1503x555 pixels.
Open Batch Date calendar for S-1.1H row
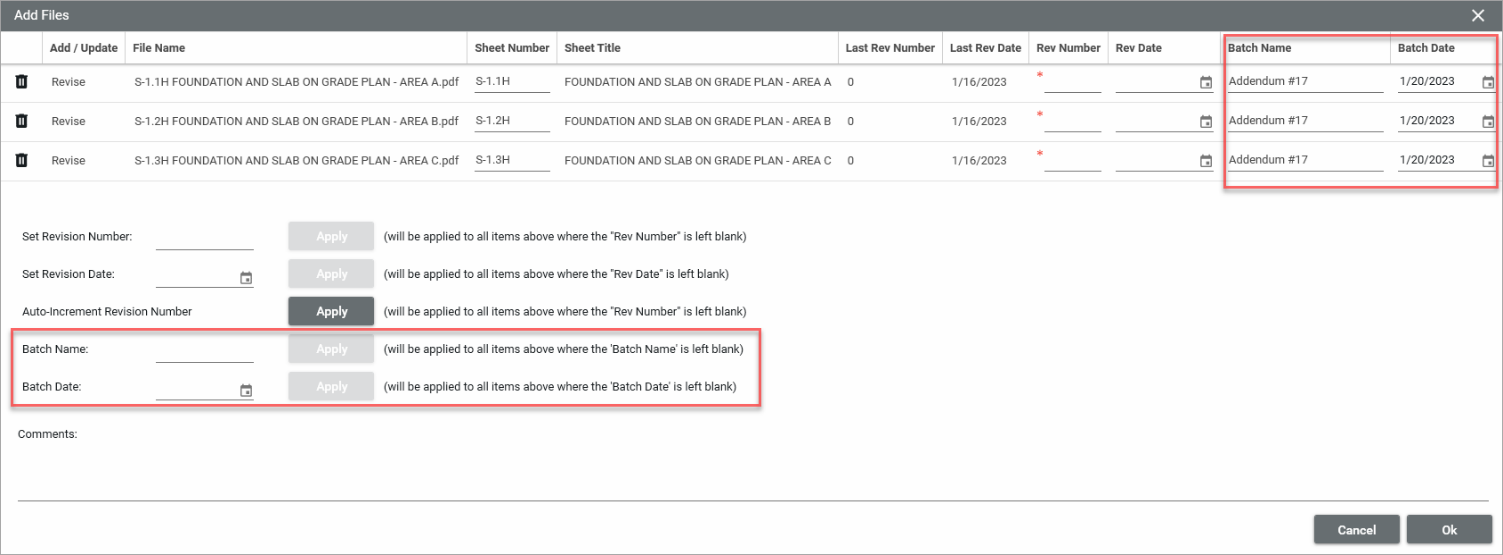(1488, 83)
